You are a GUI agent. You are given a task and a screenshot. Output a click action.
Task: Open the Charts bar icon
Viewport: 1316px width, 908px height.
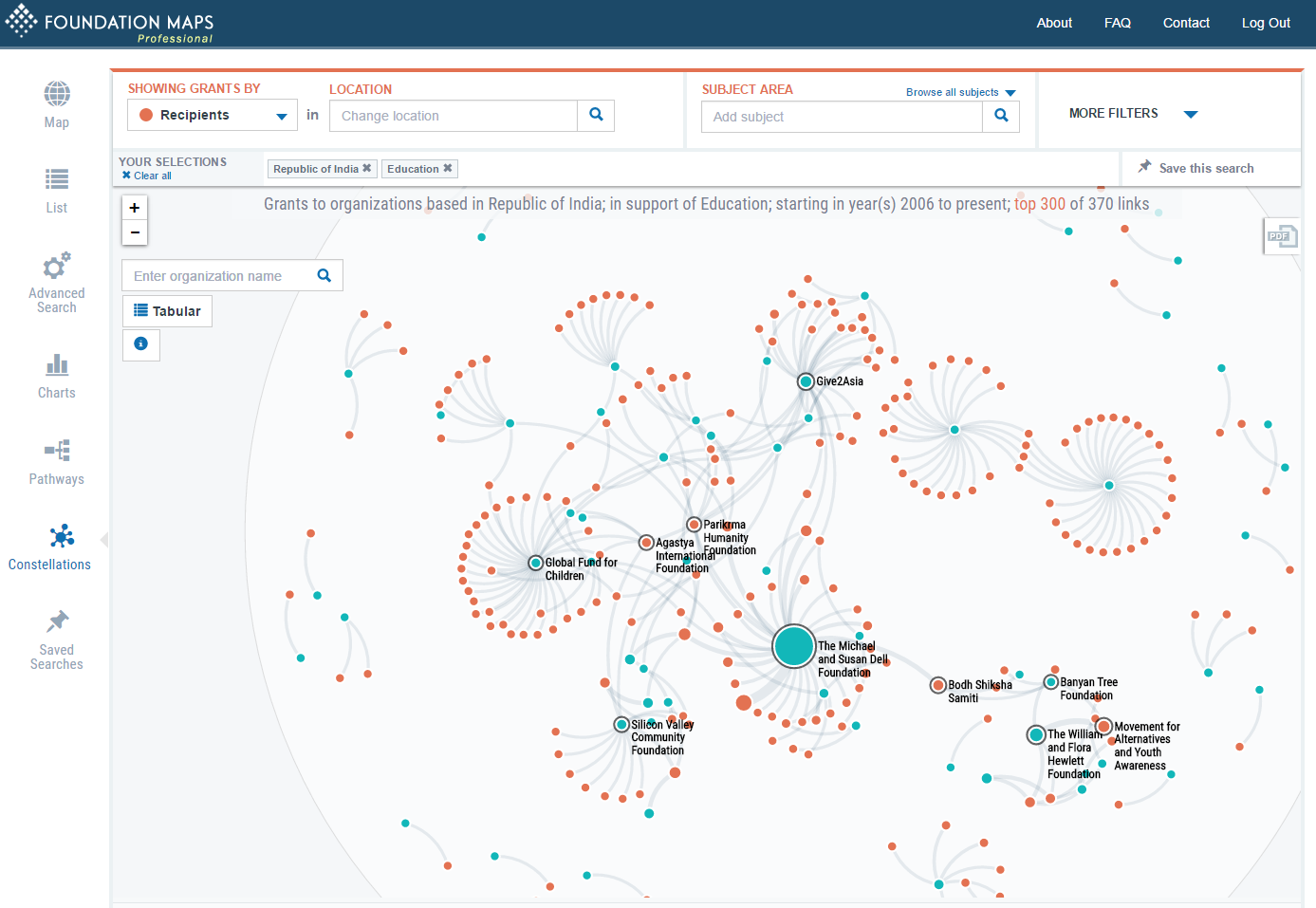[57, 364]
